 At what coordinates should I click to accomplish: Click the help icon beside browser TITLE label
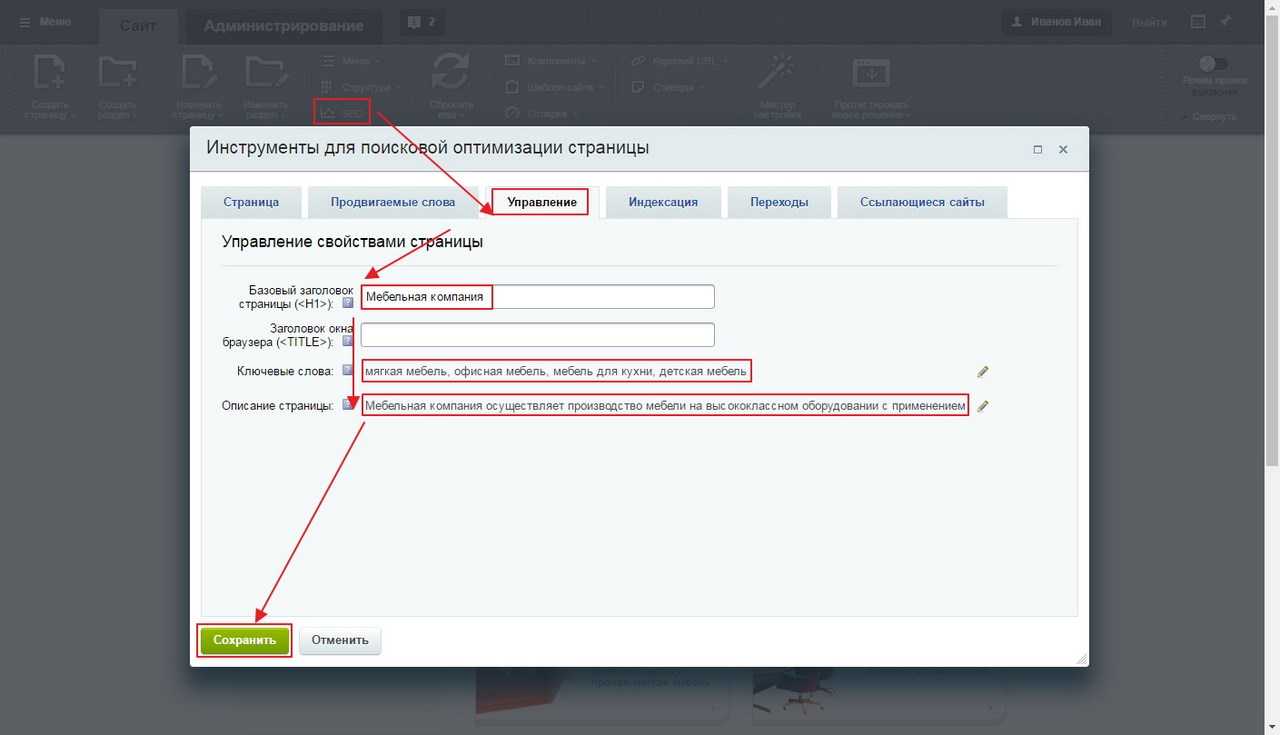[x=347, y=341]
